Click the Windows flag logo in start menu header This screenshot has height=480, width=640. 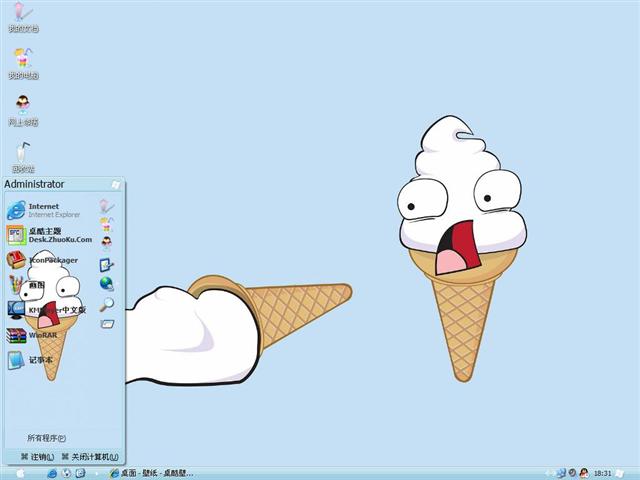(x=116, y=184)
